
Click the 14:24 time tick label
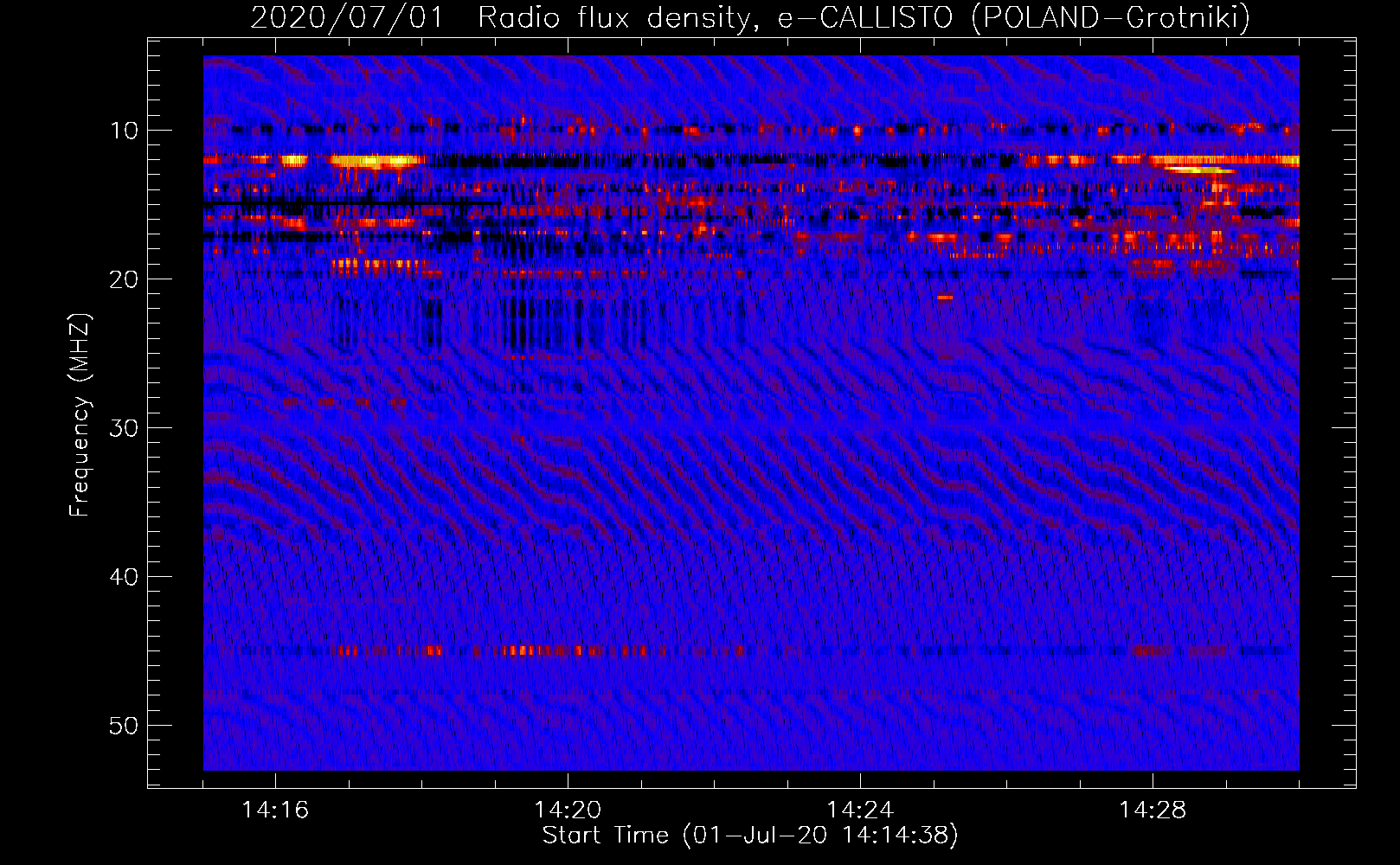tap(860, 811)
